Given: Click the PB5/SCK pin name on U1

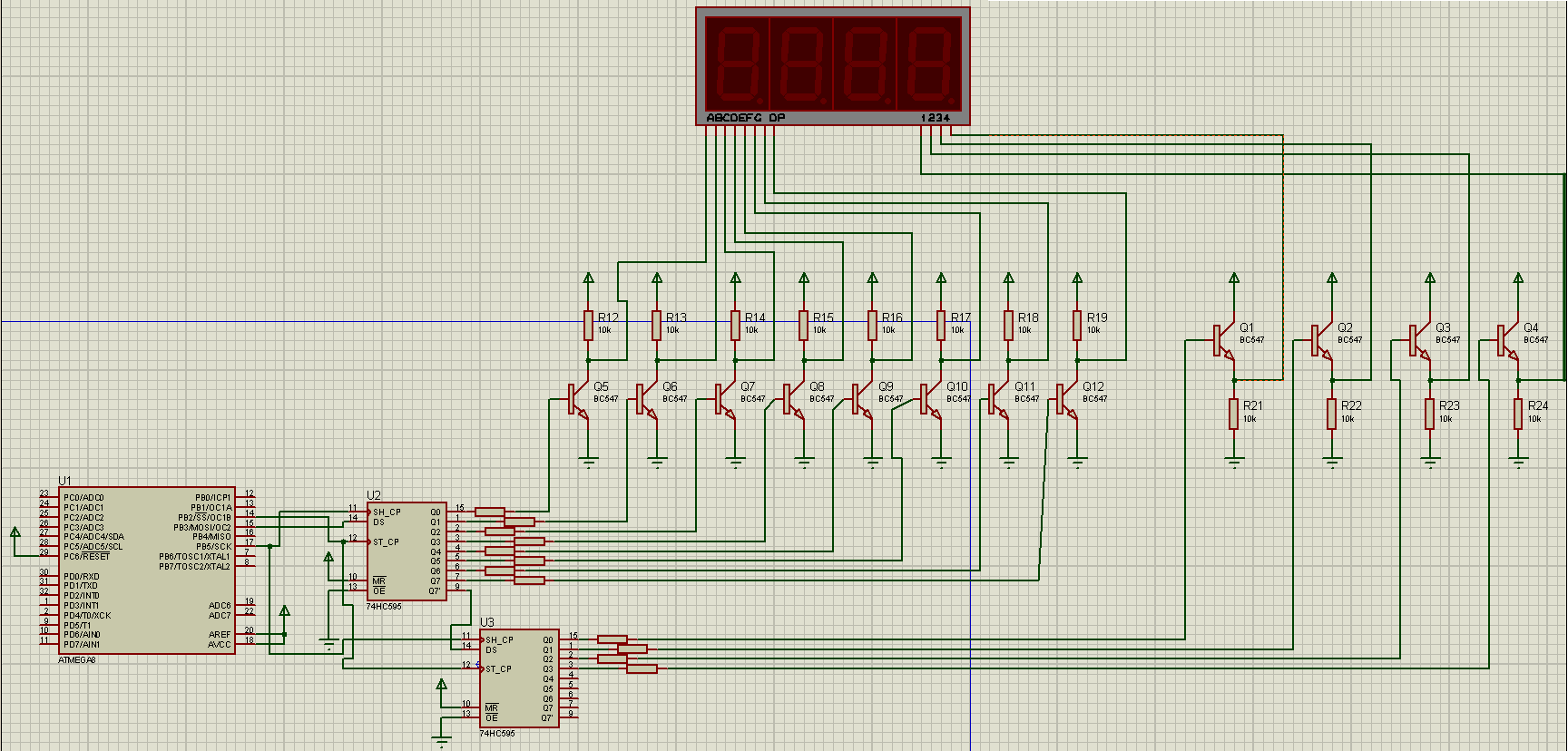Looking at the screenshot, I should click(213, 547).
